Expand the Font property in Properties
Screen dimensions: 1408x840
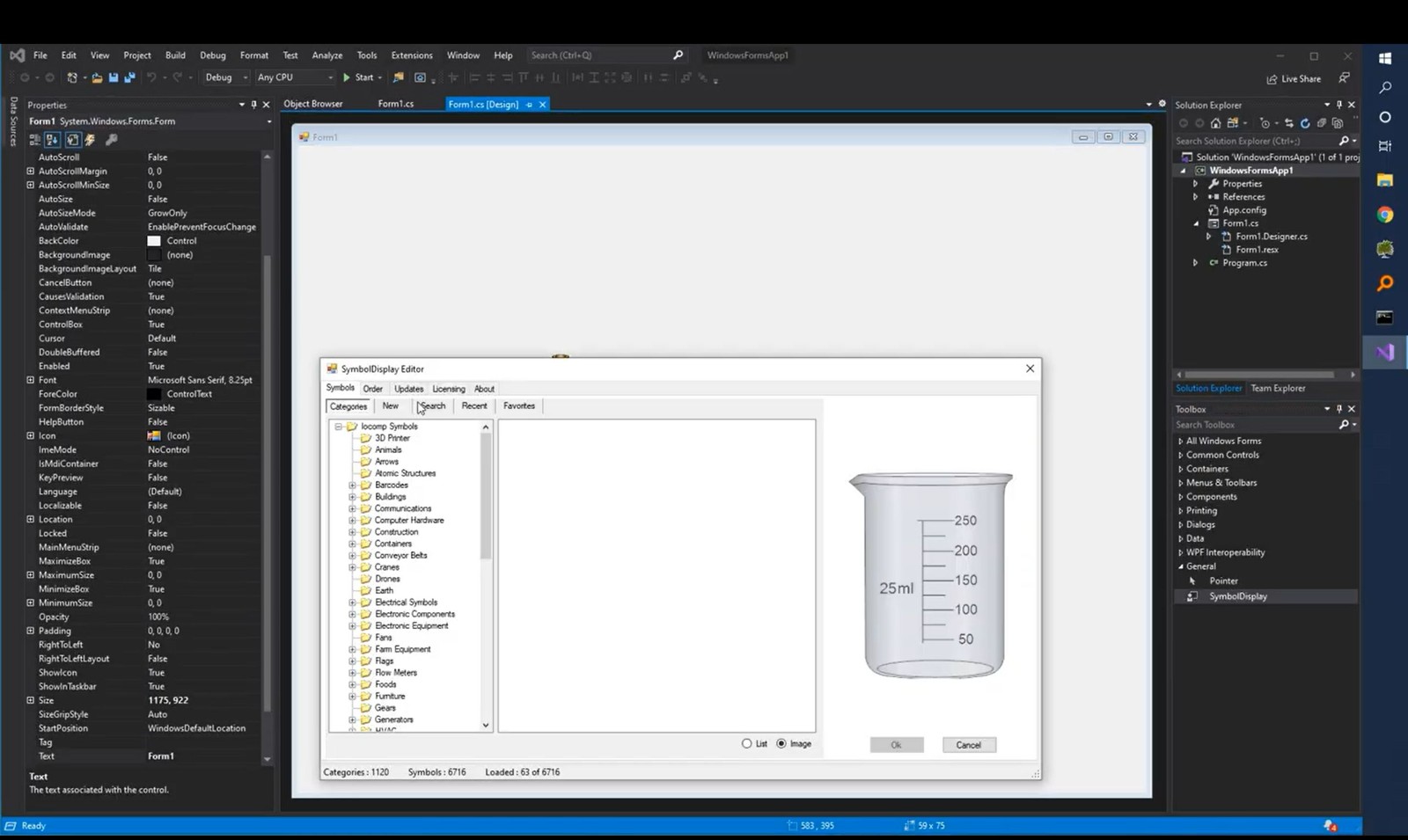click(31, 380)
